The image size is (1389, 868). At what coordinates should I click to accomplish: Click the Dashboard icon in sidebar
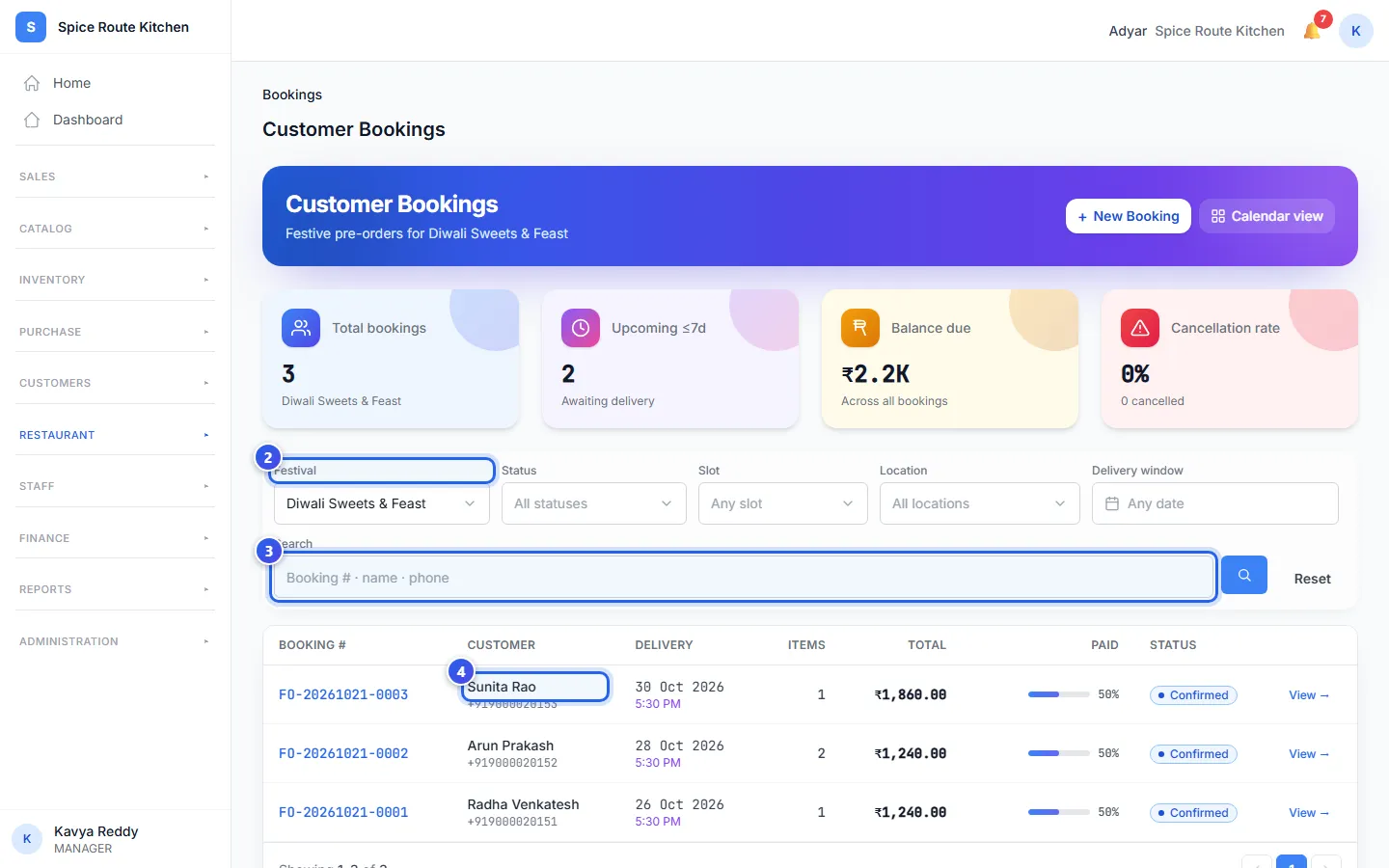(32, 120)
